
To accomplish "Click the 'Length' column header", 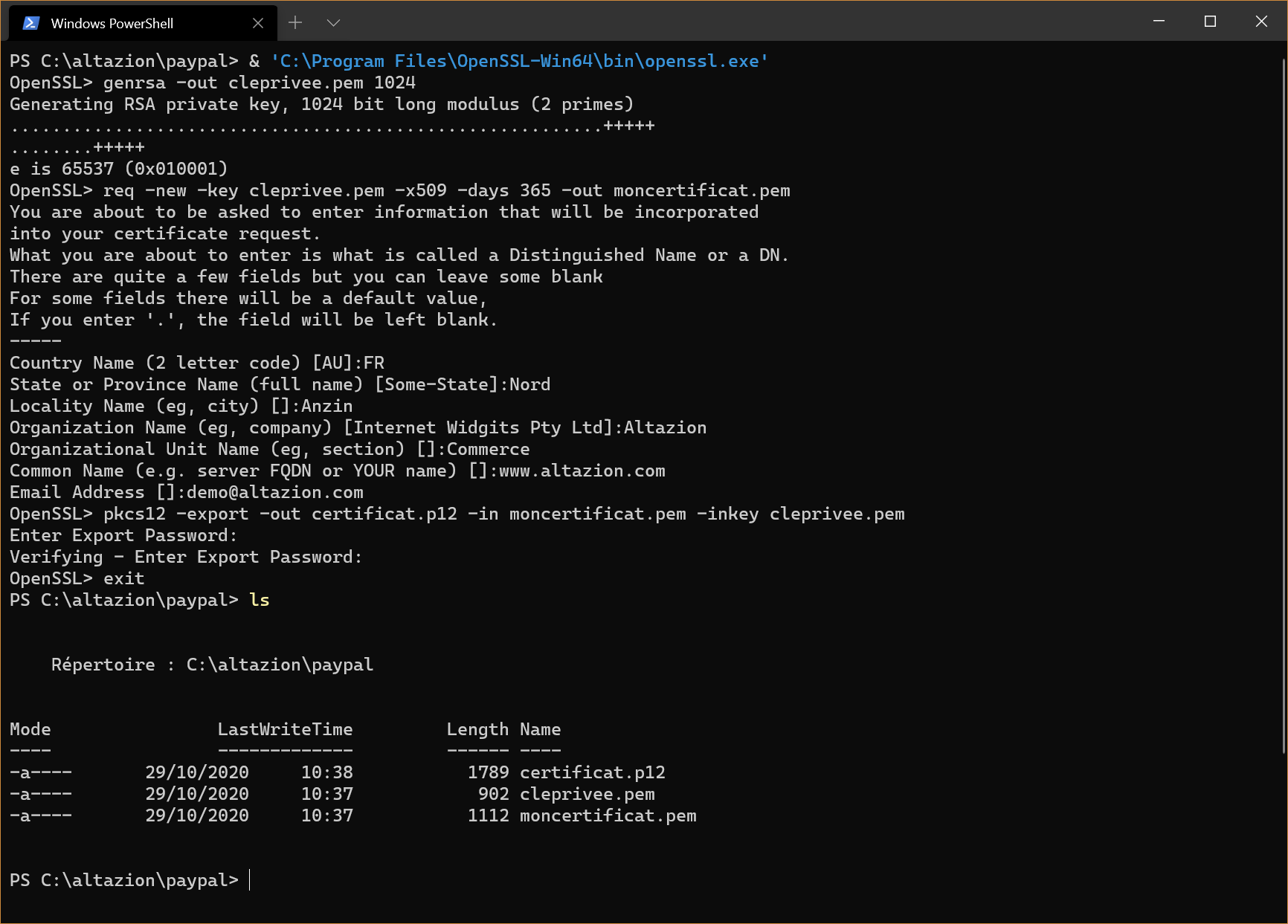I will point(478,729).
